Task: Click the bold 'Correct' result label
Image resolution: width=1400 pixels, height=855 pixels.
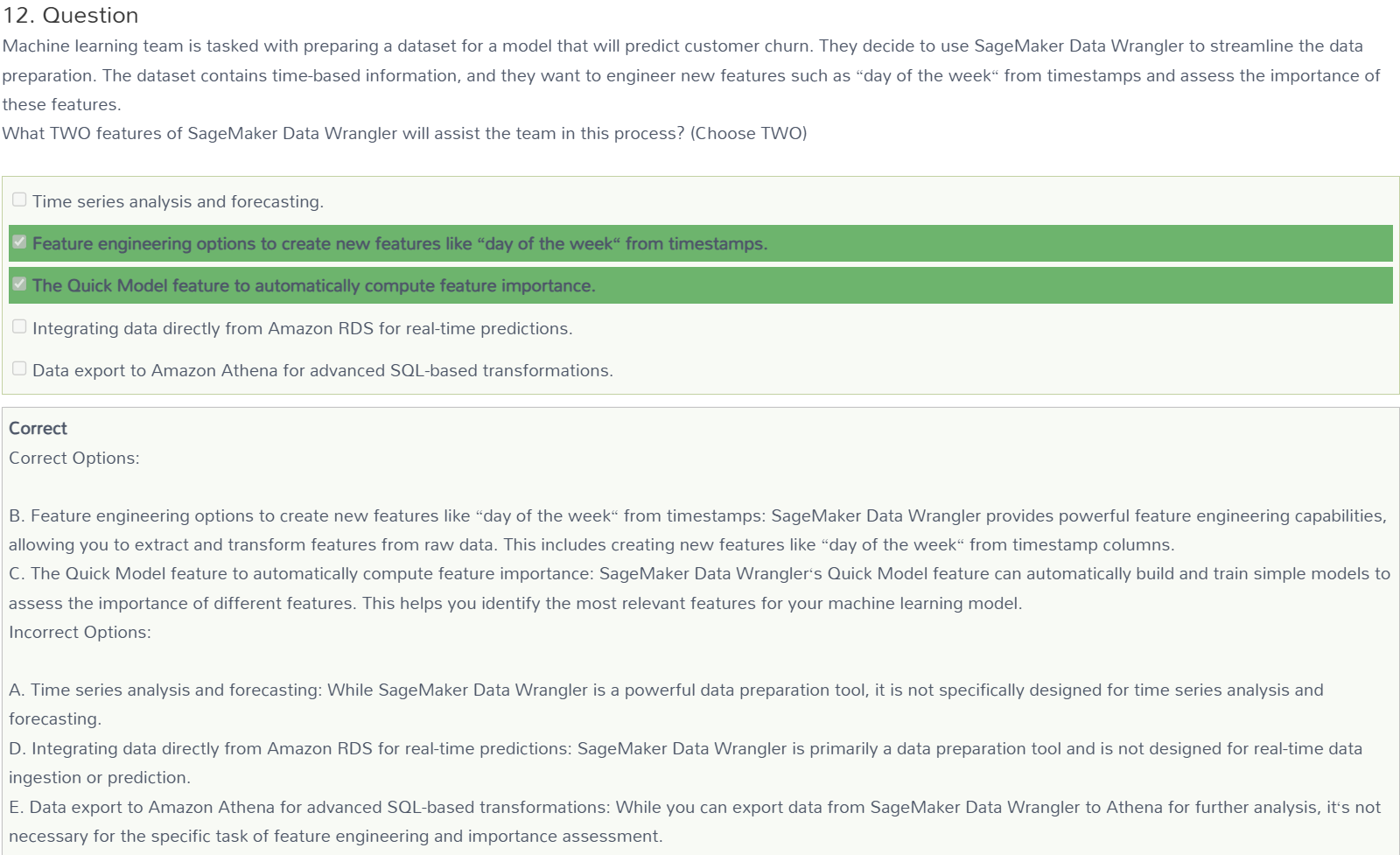Action: pyautogui.click(x=38, y=428)
